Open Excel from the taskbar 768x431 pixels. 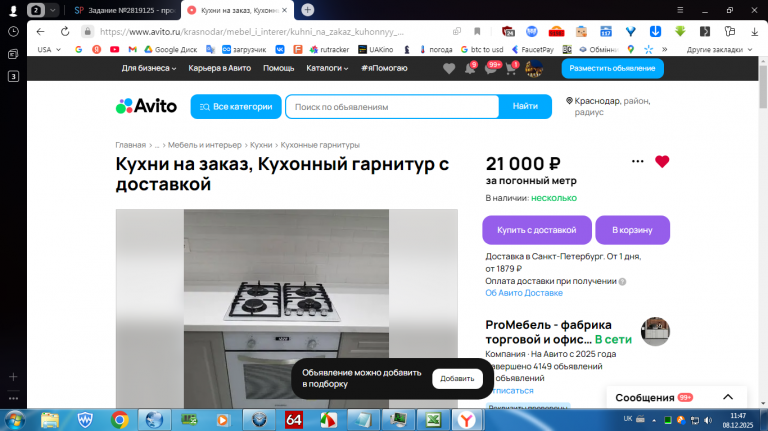point(433,420)
